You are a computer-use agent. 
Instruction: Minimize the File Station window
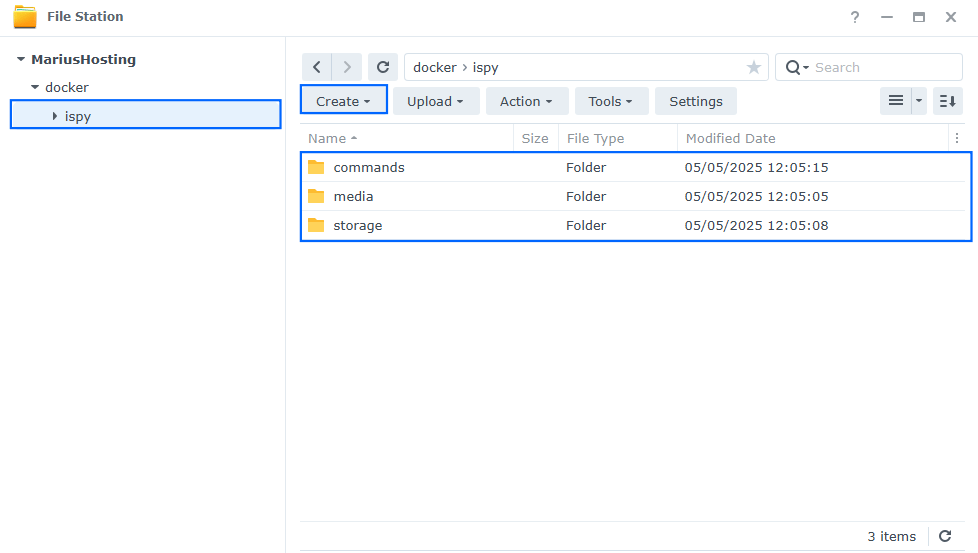(887, 17)
